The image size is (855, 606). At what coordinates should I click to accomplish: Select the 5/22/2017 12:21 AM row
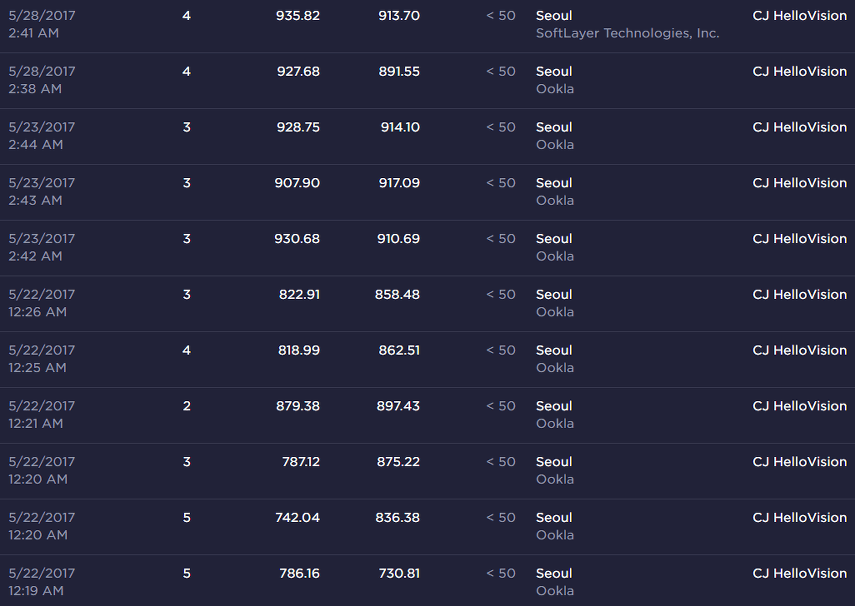click(428, 415)
